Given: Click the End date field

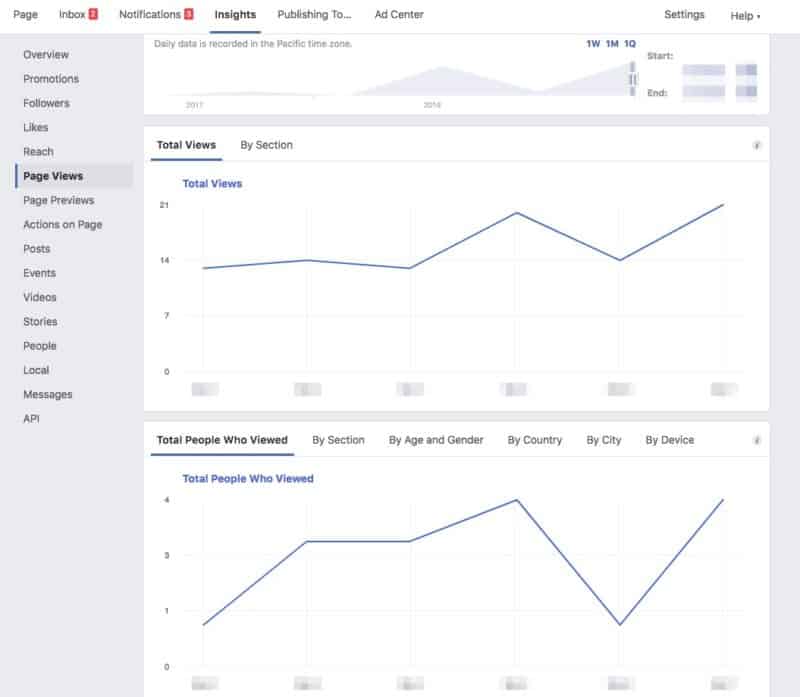Looking at the screenshot, I should (x=704, y=92).
